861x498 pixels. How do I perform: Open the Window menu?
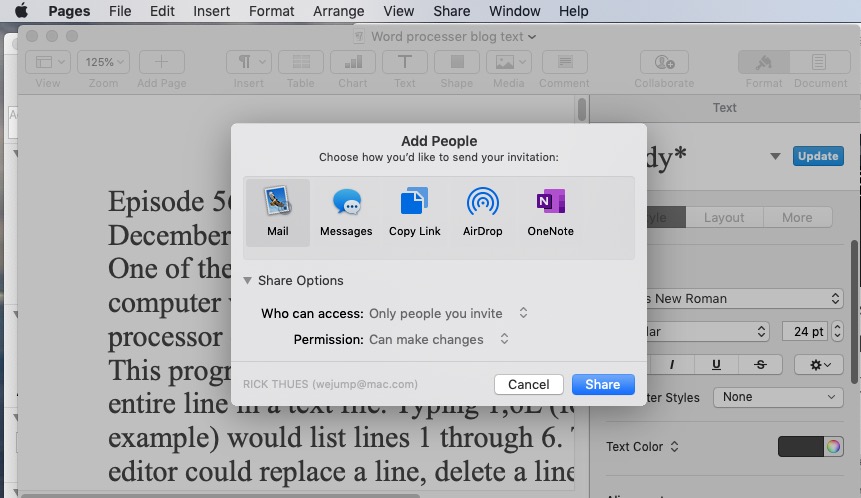point(515,11)
